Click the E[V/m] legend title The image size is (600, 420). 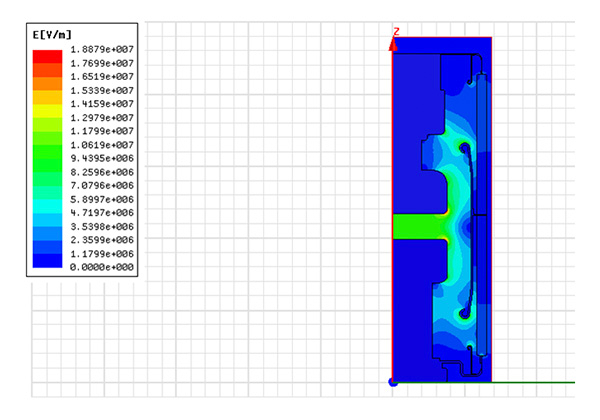[x=52, y=35]
